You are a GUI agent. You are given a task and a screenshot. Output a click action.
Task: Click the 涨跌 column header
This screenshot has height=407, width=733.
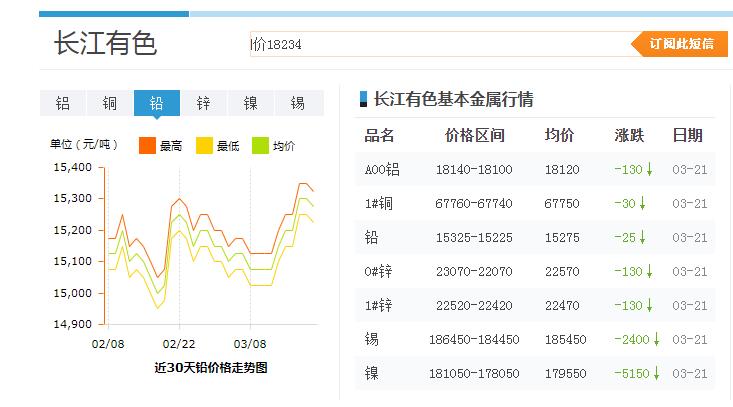(x=629, y=136)
